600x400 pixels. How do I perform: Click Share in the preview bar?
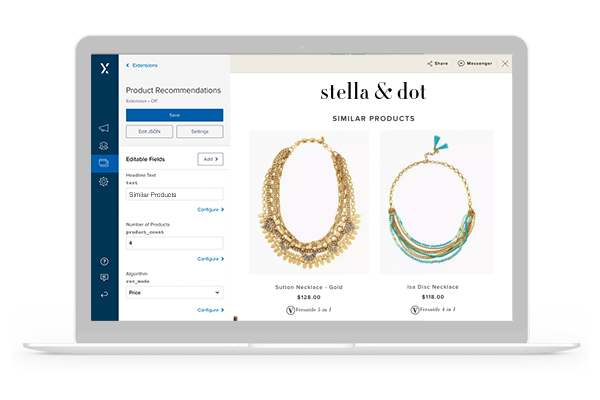[438, 64]
